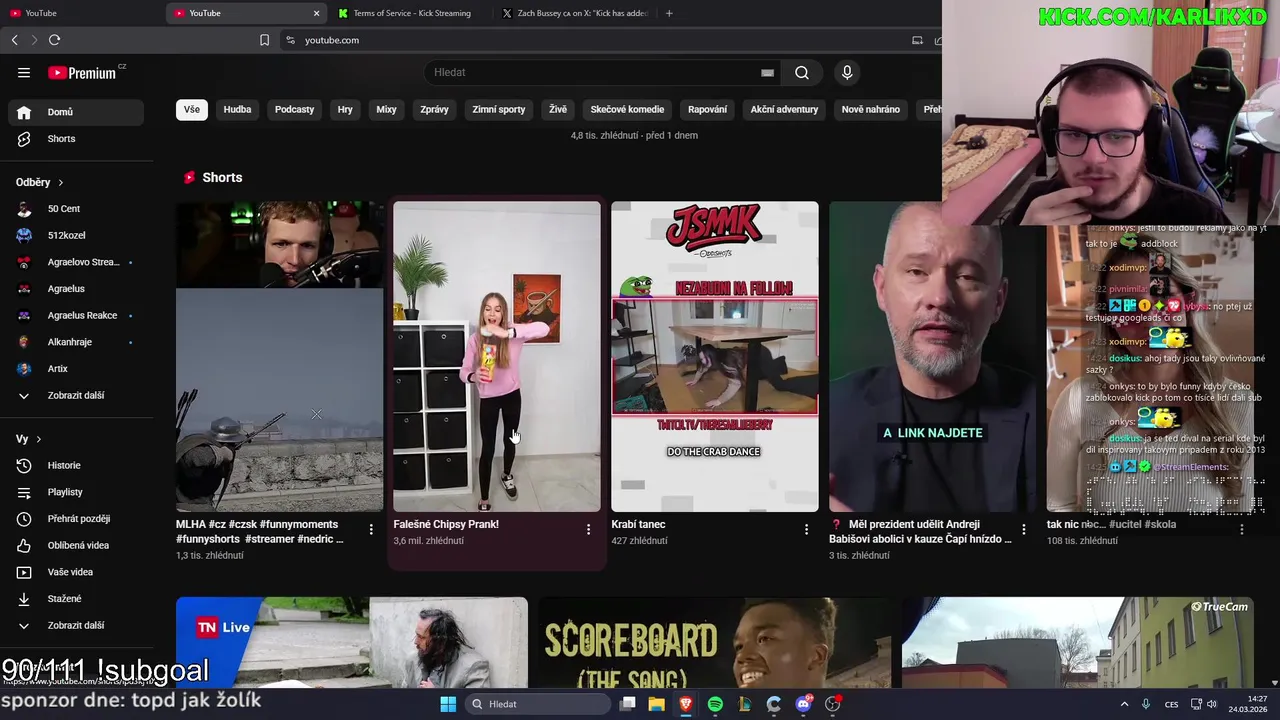Open Playlisty in the sidebar
Screen dimensions: 1280x720
[x=76, y=492]
